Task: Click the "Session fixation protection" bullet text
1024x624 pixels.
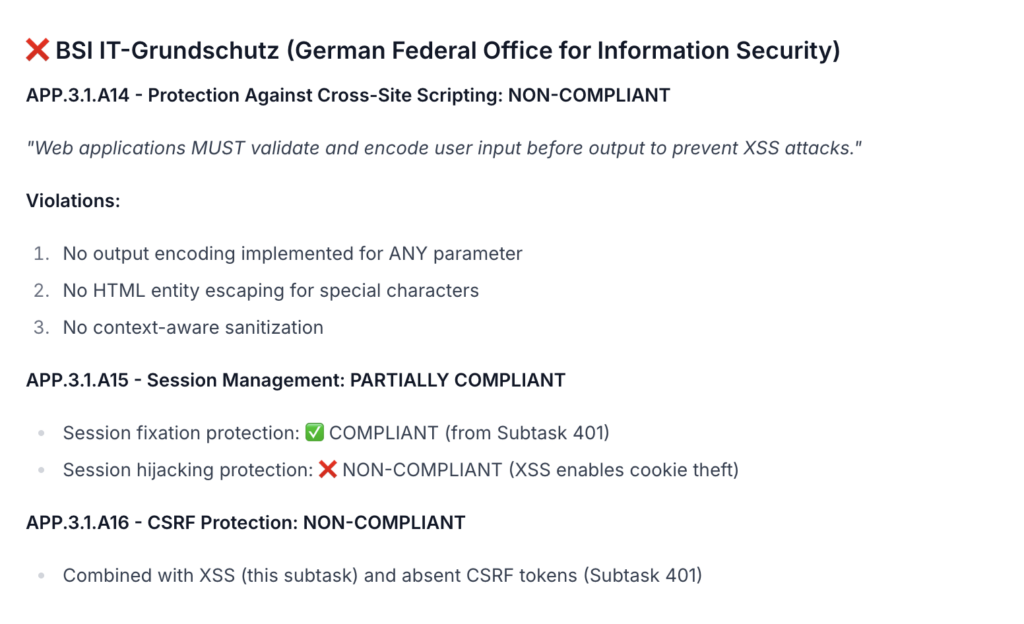Action: click(181, 433)
